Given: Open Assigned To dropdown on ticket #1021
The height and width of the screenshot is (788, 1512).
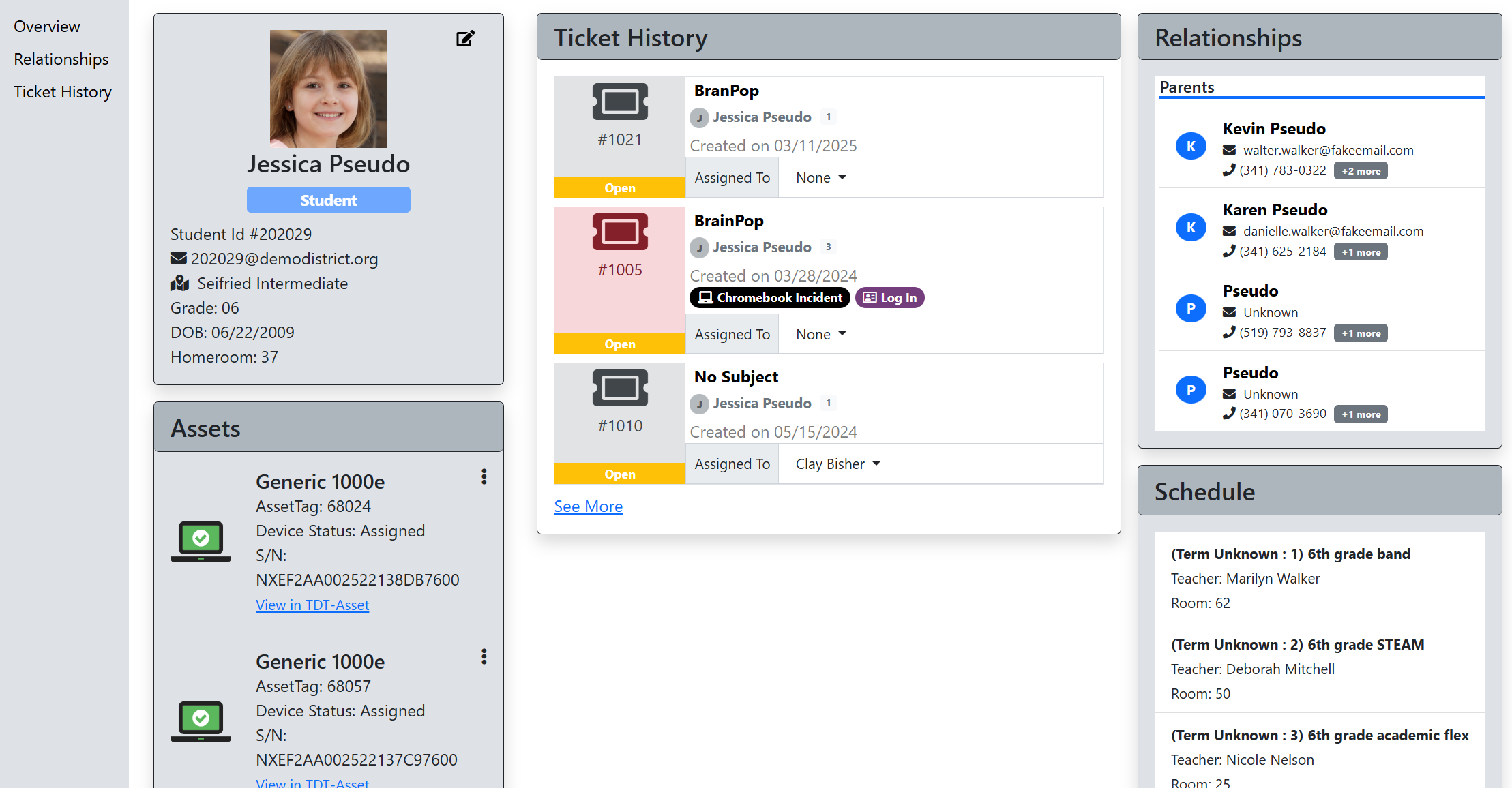Looking at the screenshot, I should pyautogui.click(x=821, y=178).
